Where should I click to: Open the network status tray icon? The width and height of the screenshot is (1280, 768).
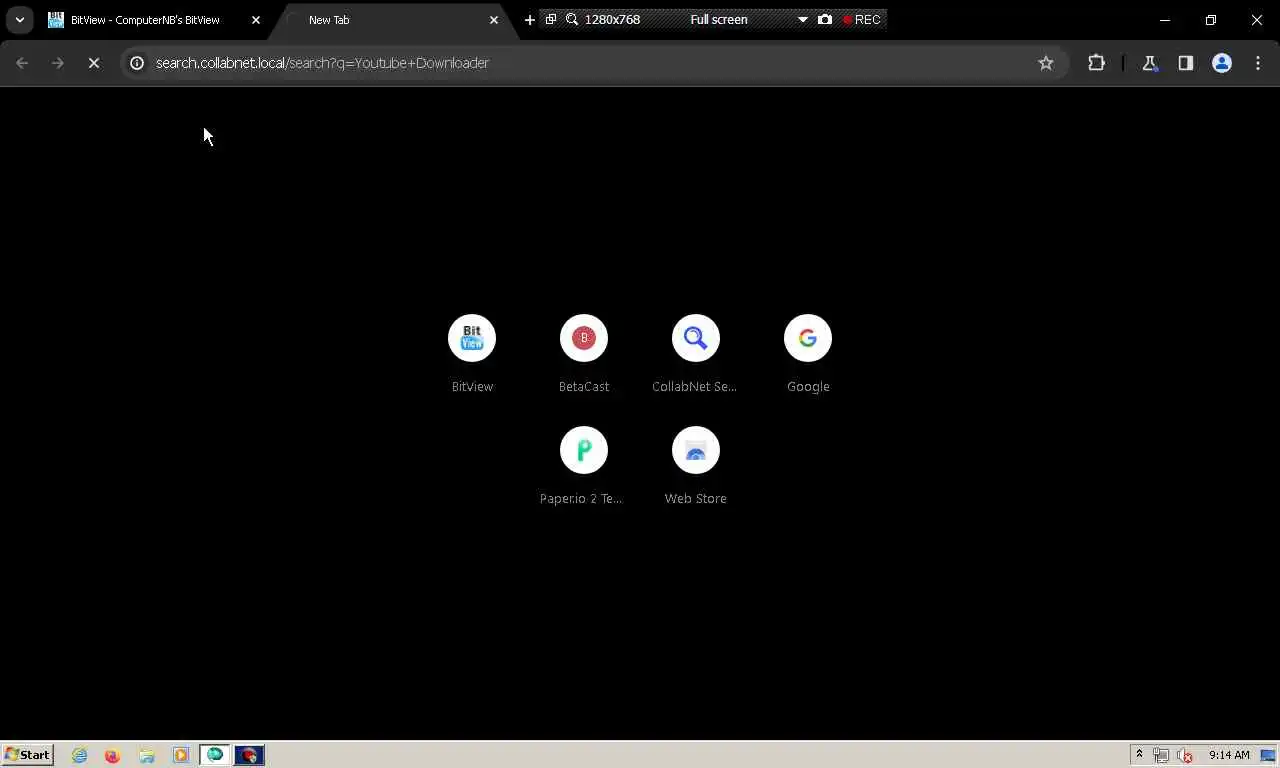click(x=1161, y=755)
